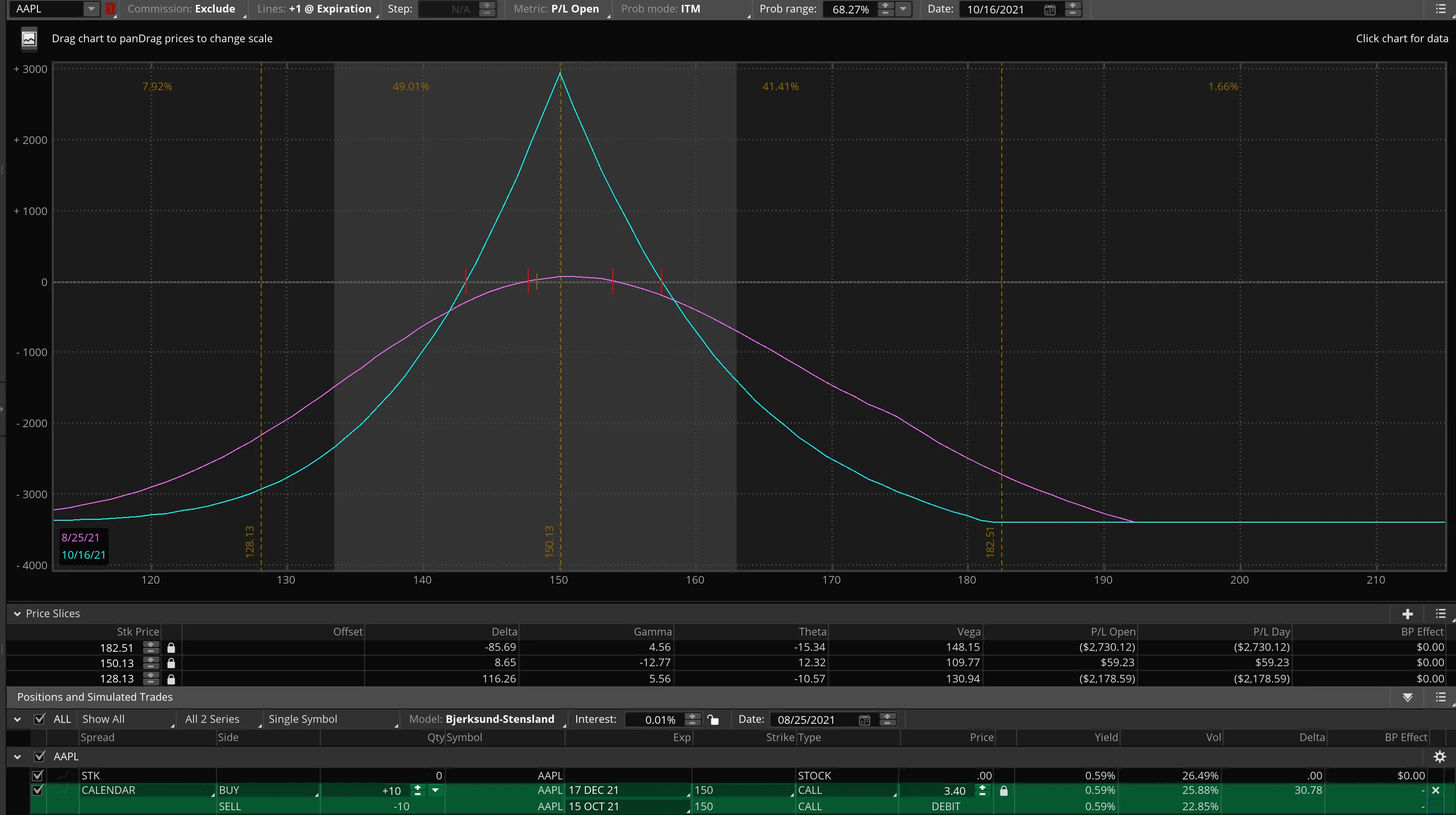
Task: Open the 17 DEC 21 expiration dropdown
Action: [x=629, y=791]
